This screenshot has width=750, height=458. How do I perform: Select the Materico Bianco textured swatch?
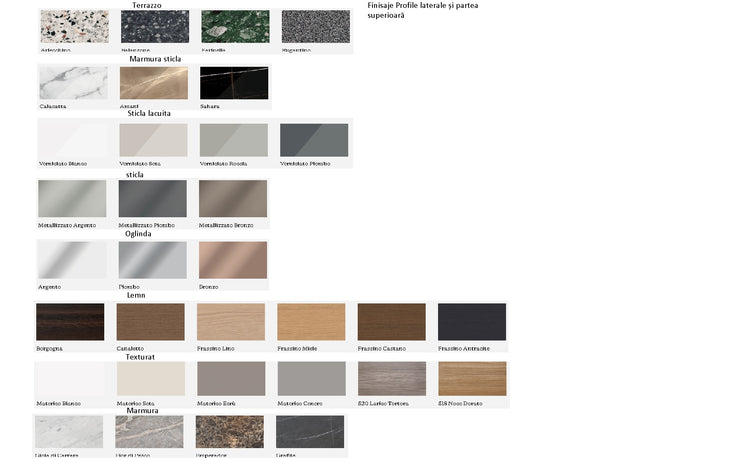[70, 379]
